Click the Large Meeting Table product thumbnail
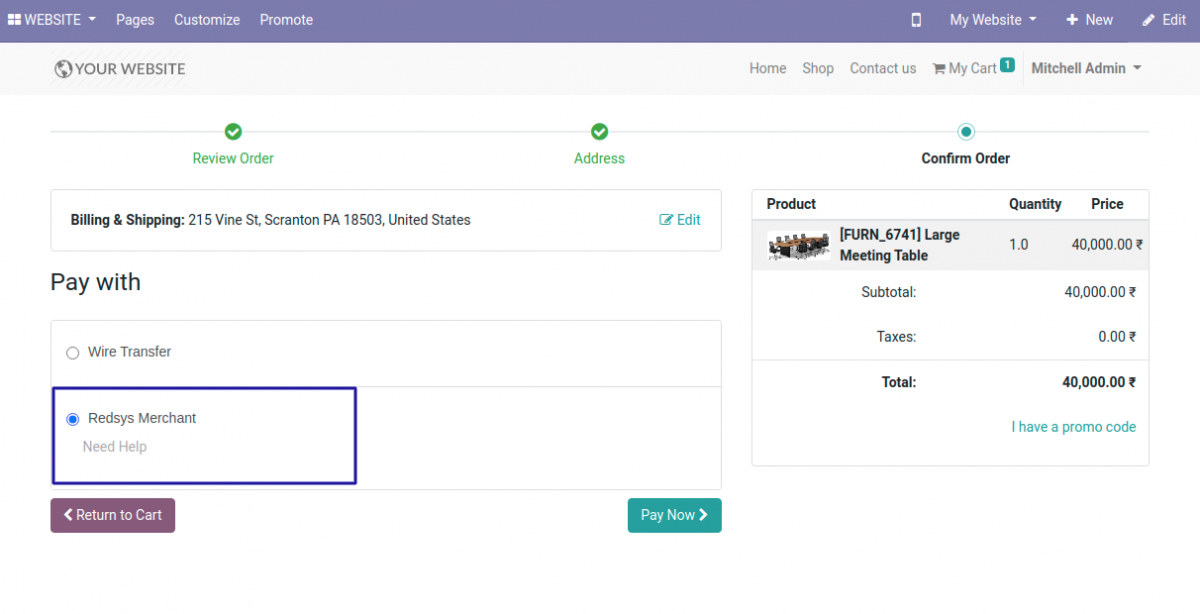This screenshot has width=1200, height=614. coord(797,244)
